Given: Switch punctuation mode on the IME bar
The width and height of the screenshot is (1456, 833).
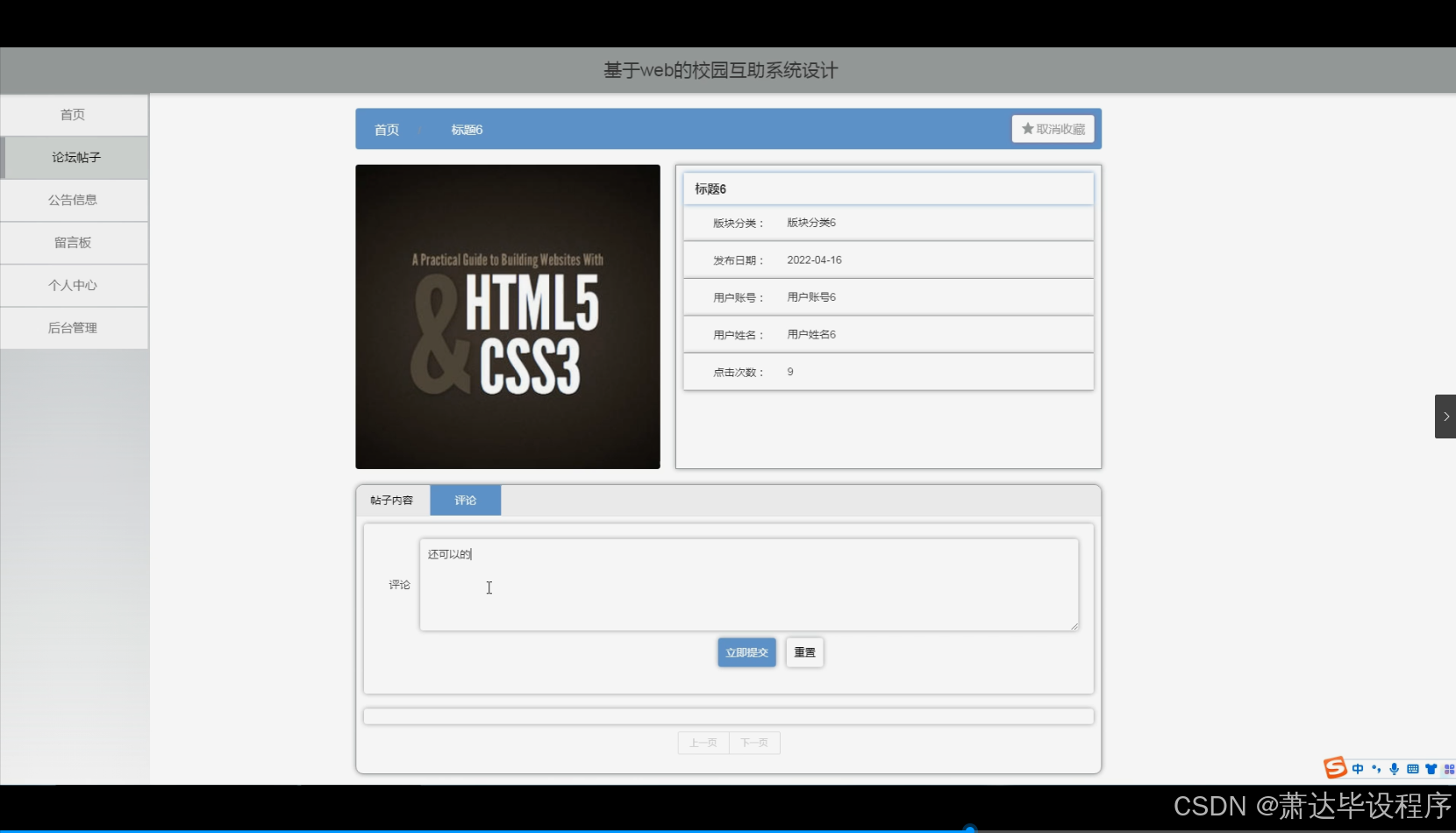Looking at the screenshot, I should pos(1376,769).
